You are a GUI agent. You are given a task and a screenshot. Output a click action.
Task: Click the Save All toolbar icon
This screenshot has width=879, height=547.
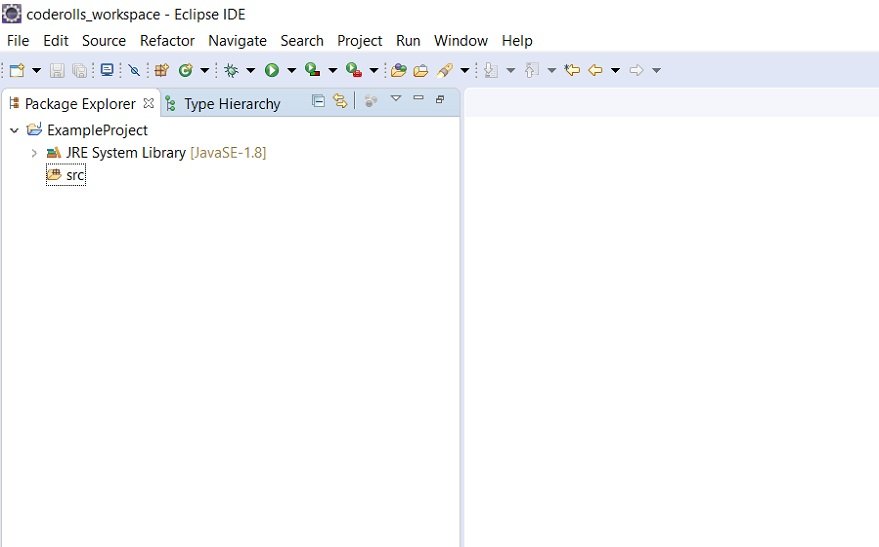point(80,70)
